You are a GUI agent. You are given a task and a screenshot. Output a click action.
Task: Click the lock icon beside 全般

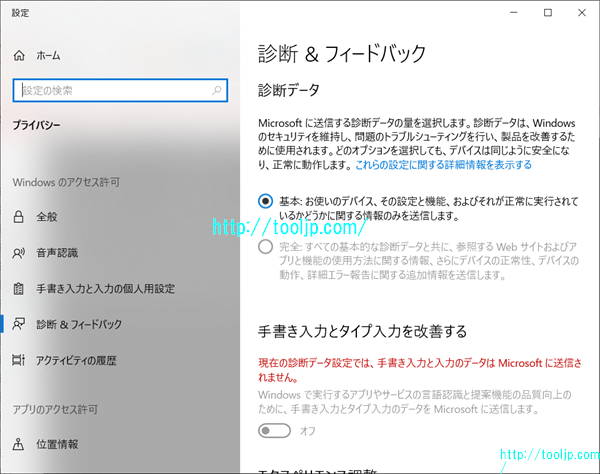click(18, 217)
